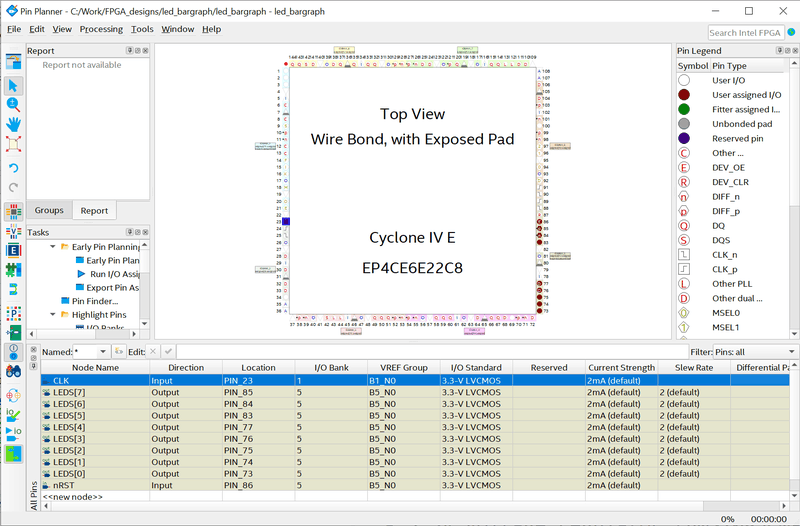
Task: Open the Processing menu
Action: pyautogui.click(x=101, y=29)
